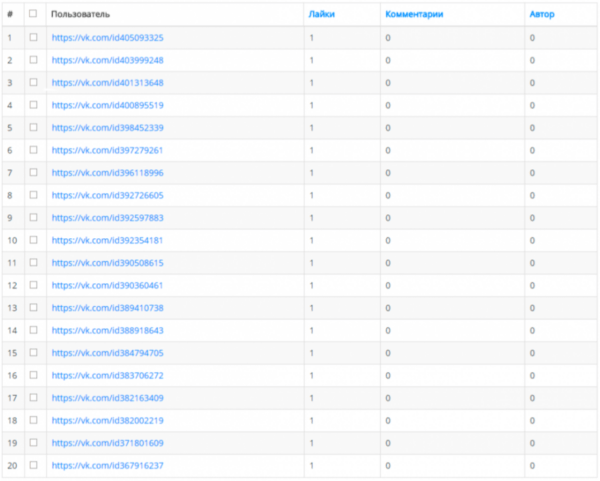Sort table by Комментарии column
The image size is (600, 481).
point(414,15)
